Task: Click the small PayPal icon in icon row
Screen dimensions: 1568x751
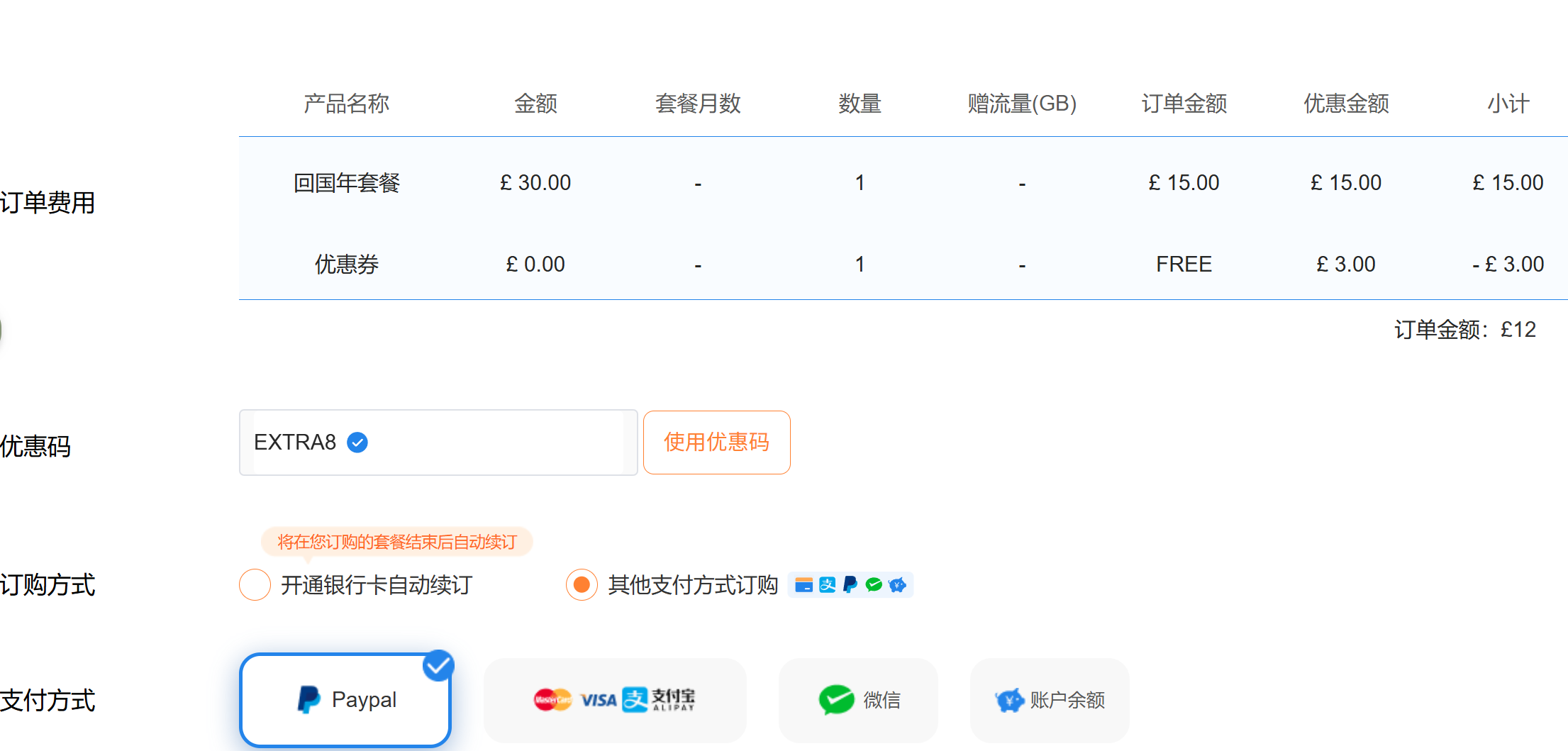Action: [850, 585]
